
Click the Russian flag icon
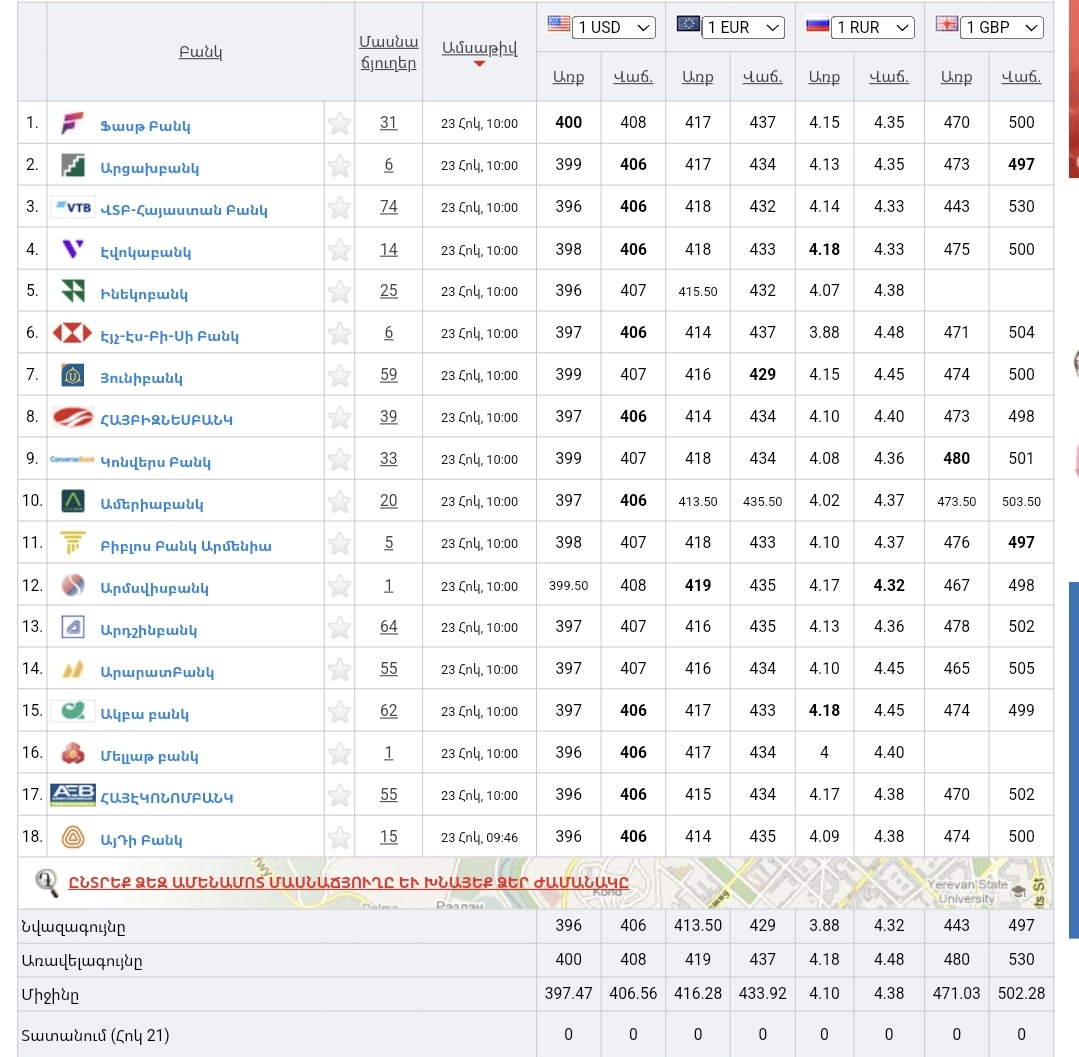(x=817, y=25)
